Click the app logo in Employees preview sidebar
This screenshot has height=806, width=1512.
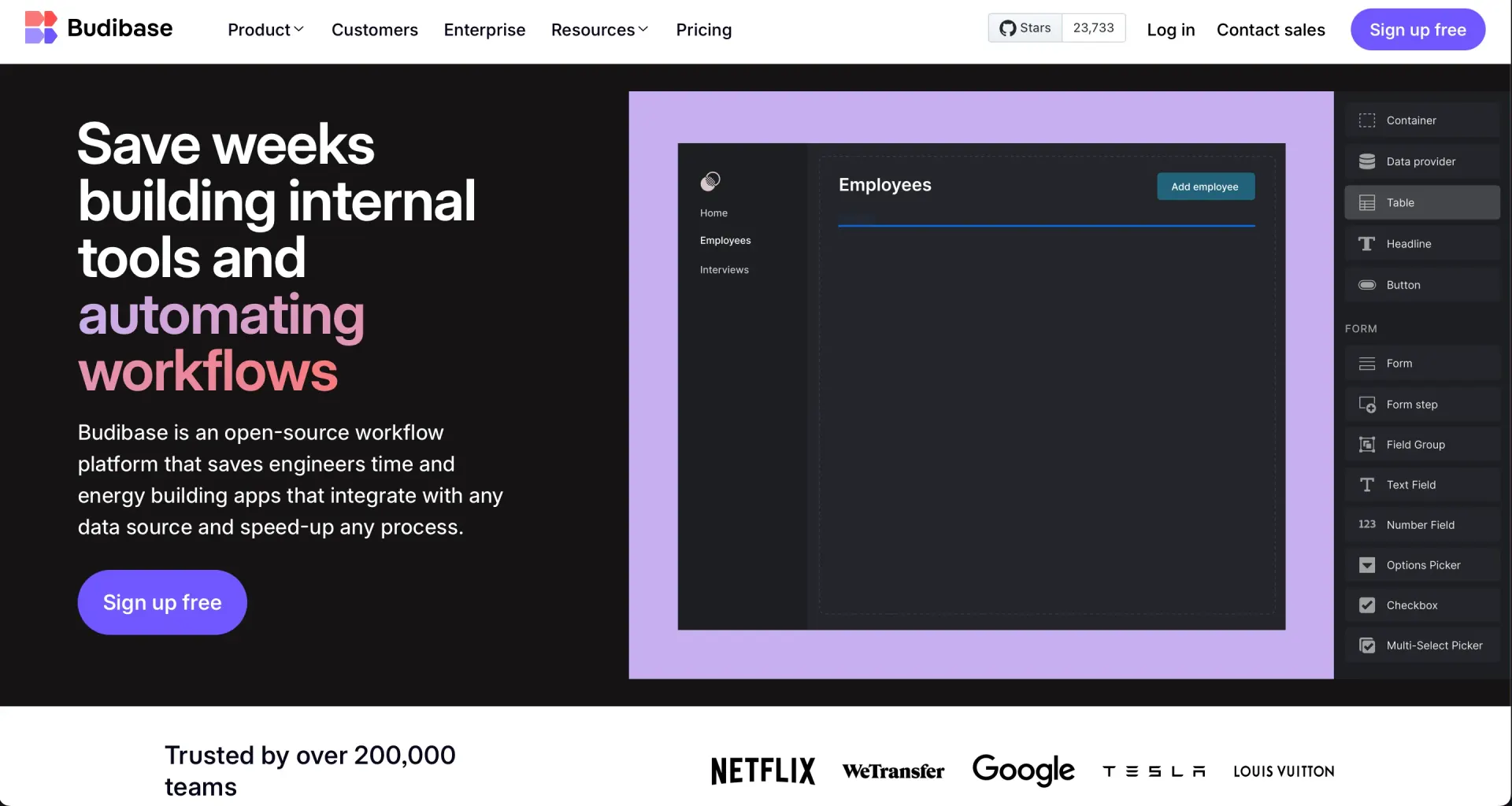[710, 182]
